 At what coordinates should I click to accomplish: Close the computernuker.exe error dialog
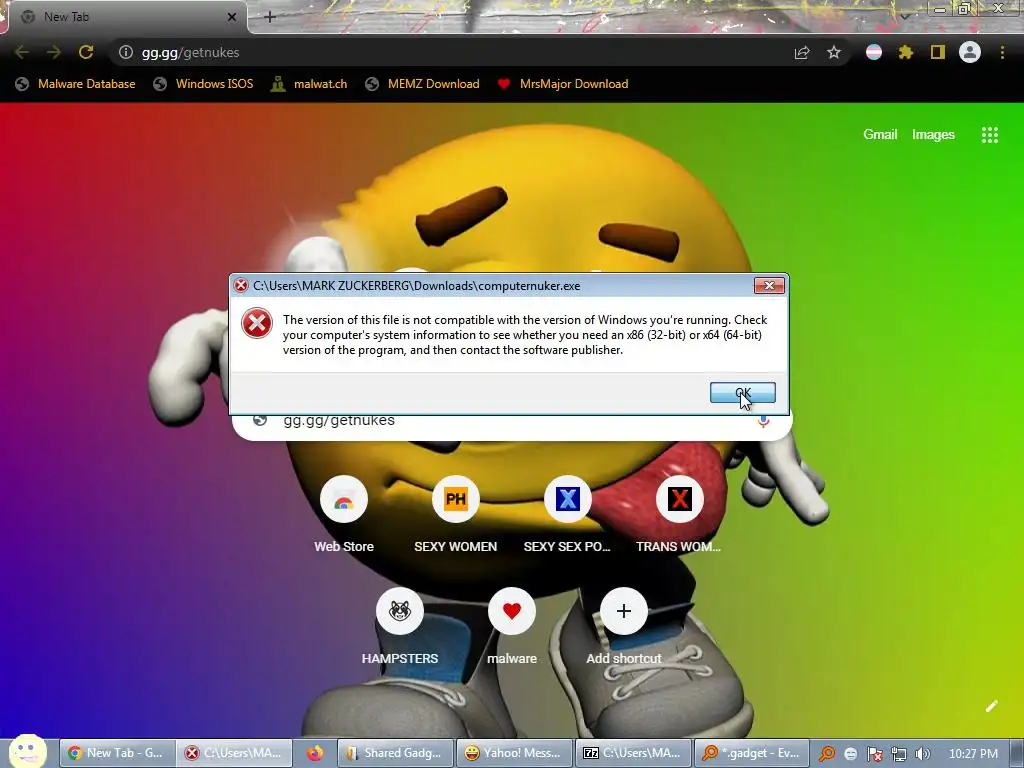769,285
